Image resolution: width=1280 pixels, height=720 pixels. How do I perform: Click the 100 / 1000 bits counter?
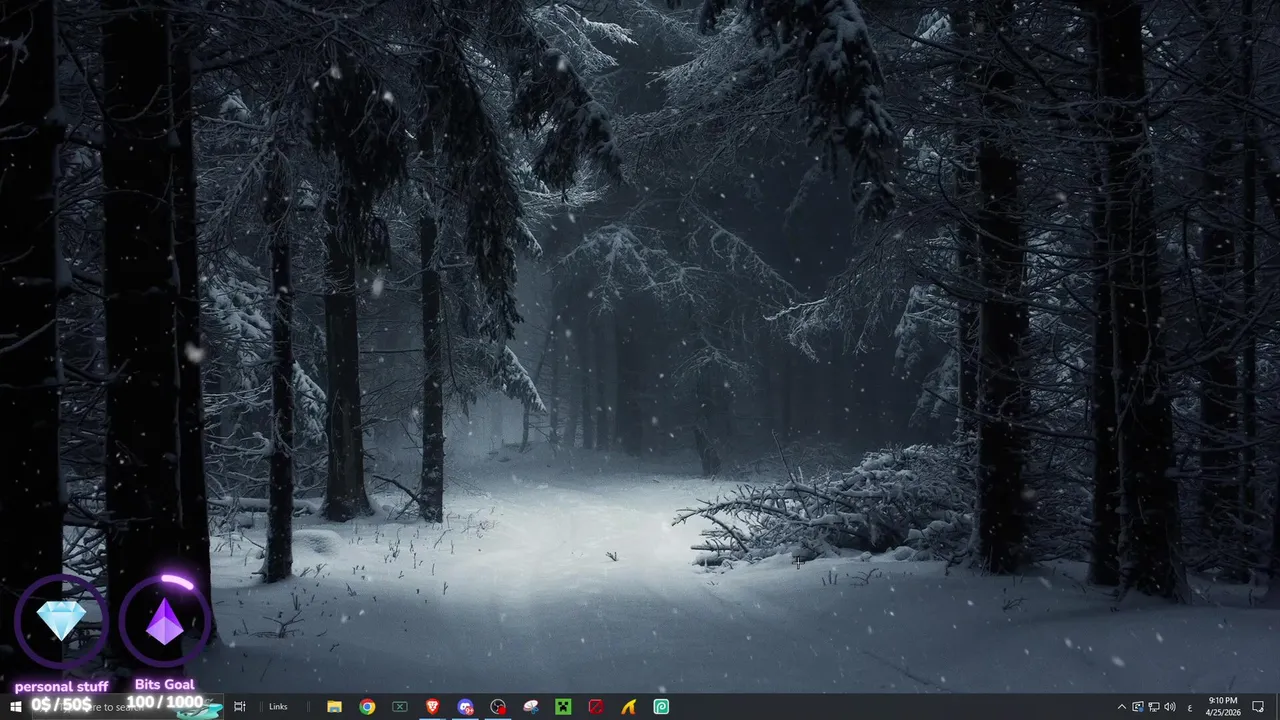(165, 702)
